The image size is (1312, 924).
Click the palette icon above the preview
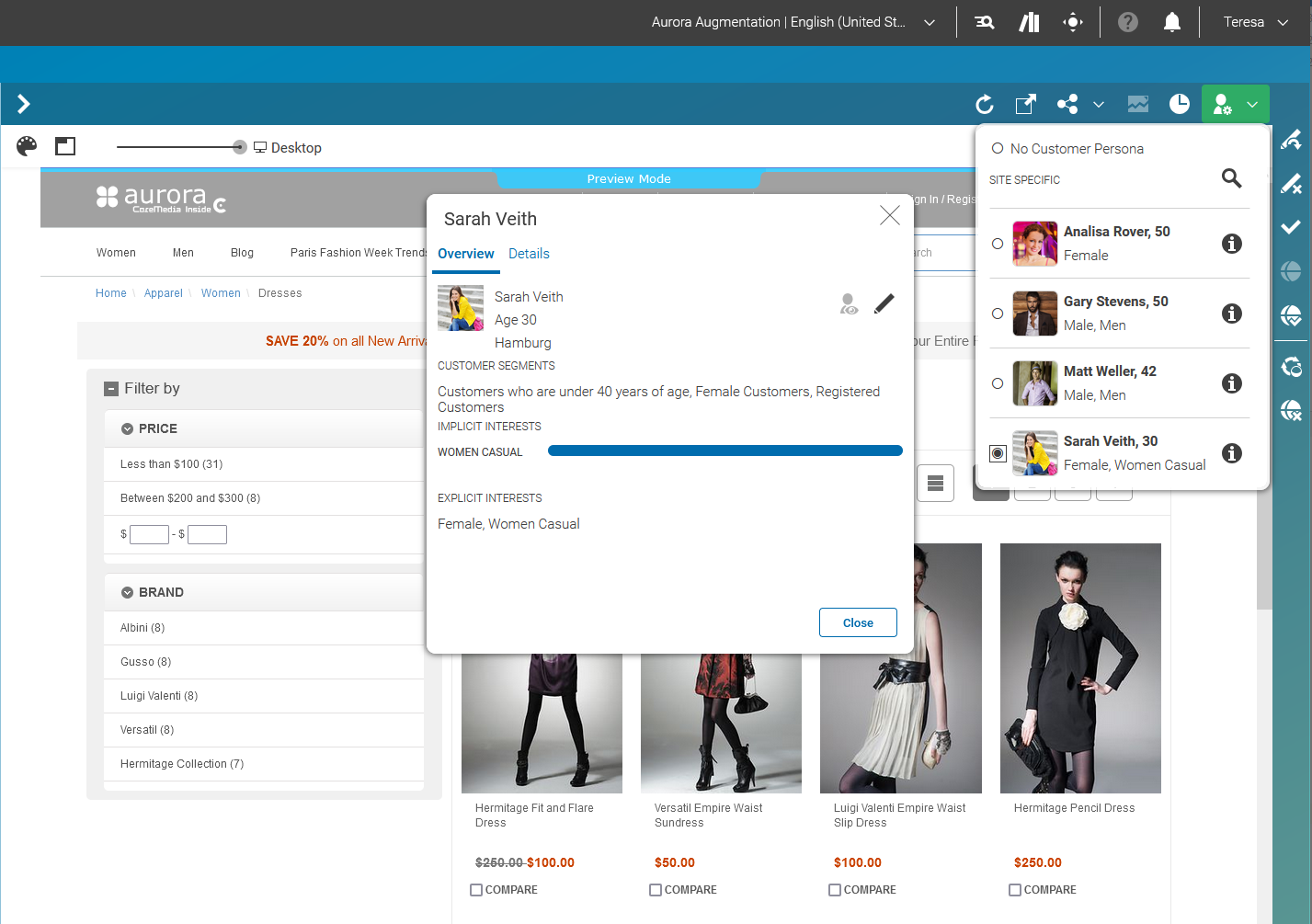27,146
